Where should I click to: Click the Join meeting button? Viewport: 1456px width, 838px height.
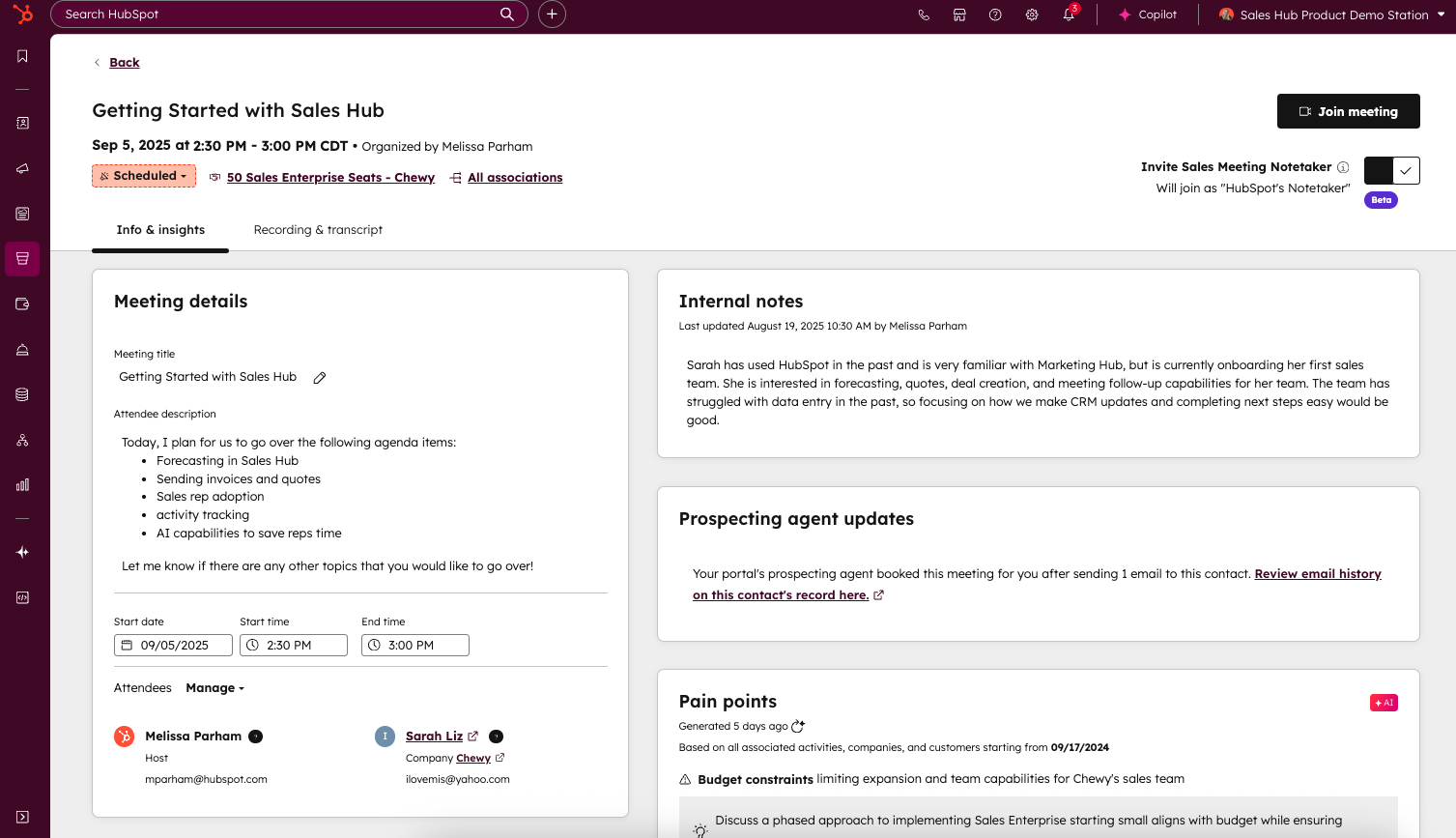(1349, 111)
